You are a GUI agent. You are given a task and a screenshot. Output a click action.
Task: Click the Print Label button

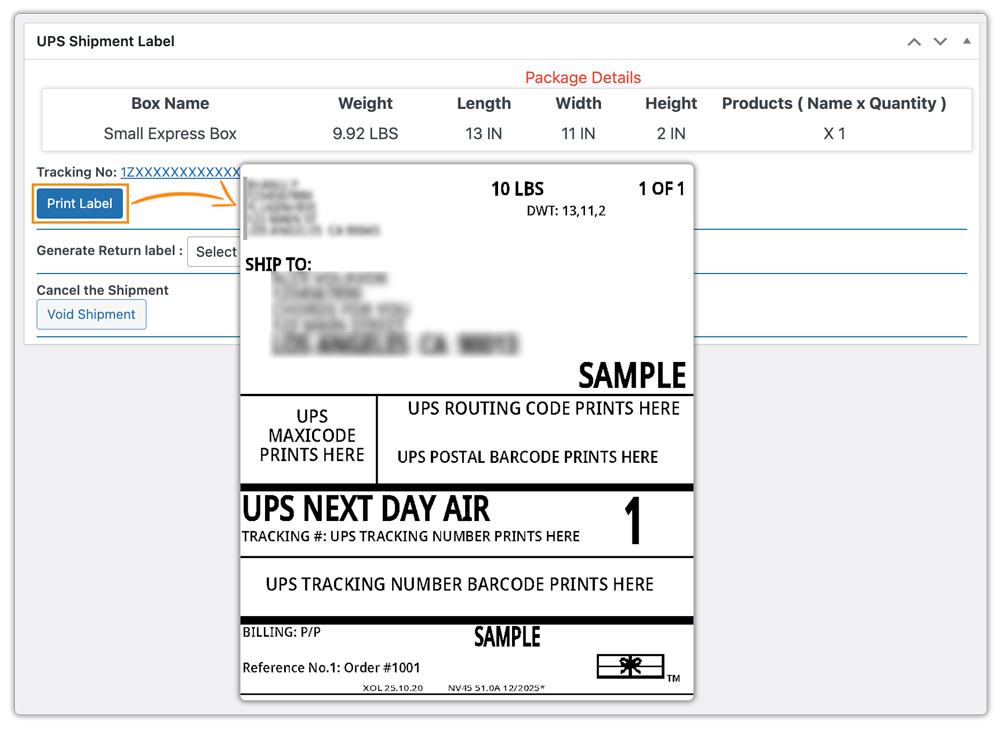click(79, 203)
